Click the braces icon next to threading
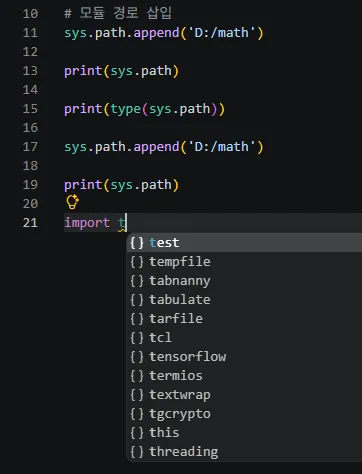The image size is (362, 474). (x=137, y=452)
